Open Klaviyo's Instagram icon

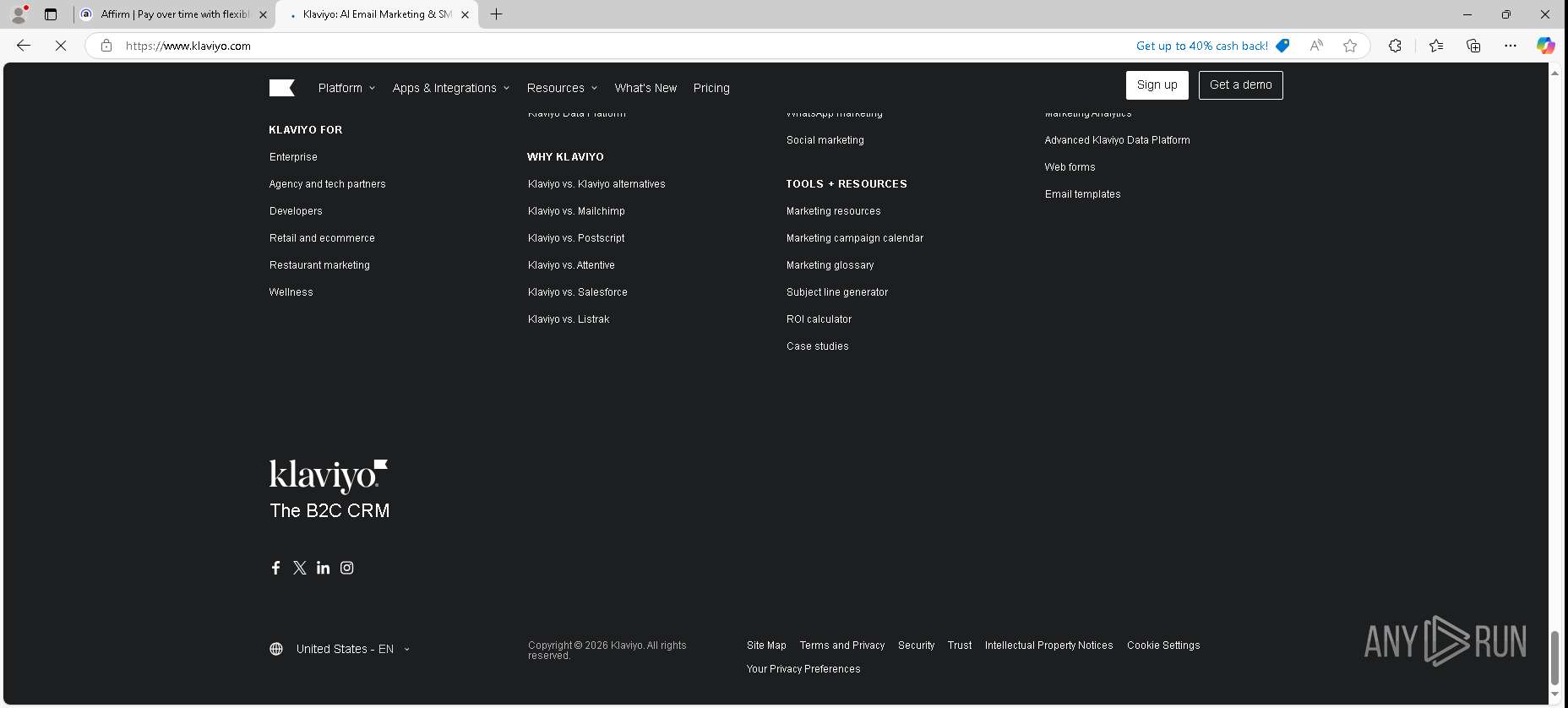pos(347,568)
